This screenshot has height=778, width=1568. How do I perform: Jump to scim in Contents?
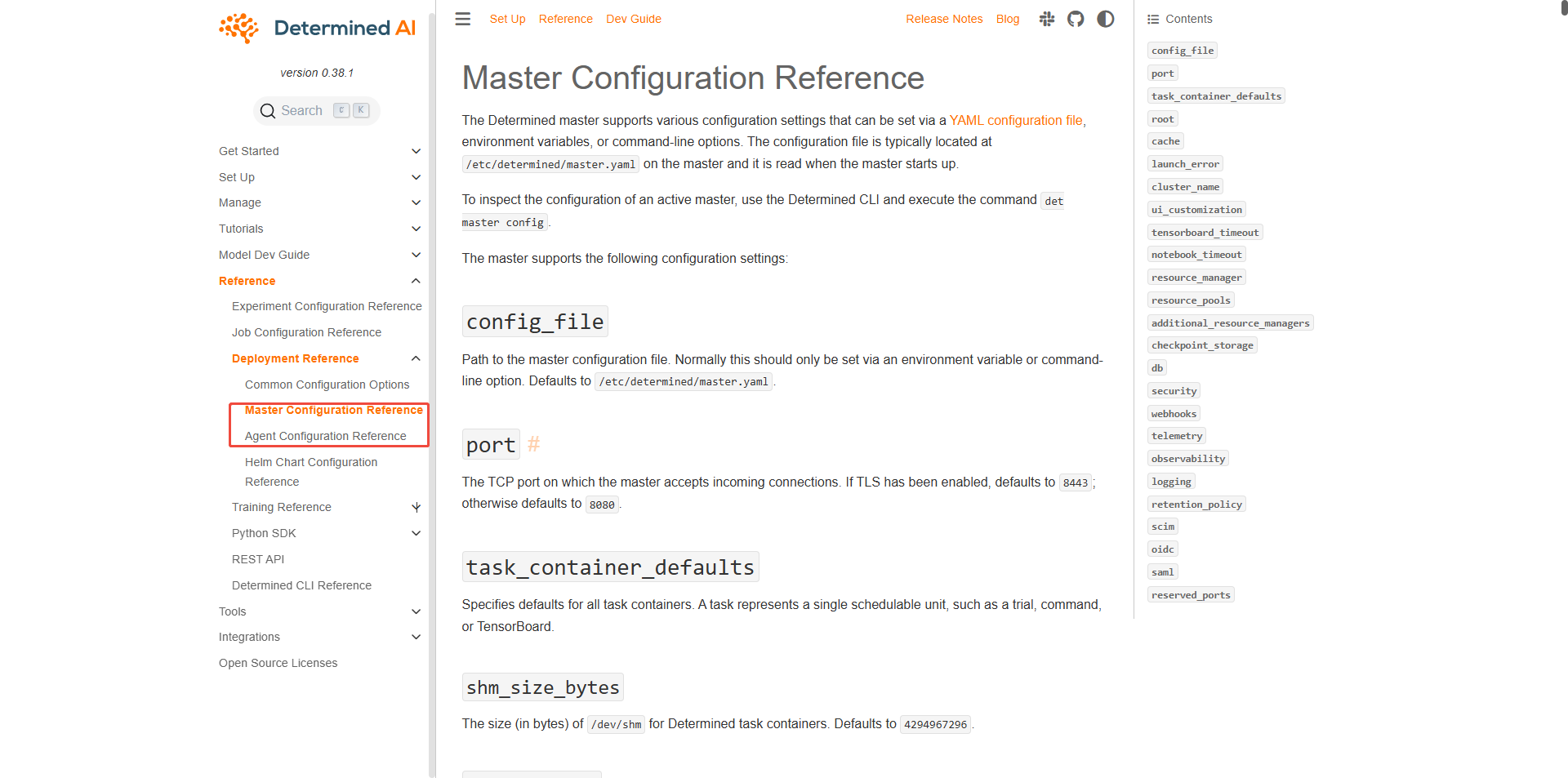pyautogui.click(x=1163, y=527)
